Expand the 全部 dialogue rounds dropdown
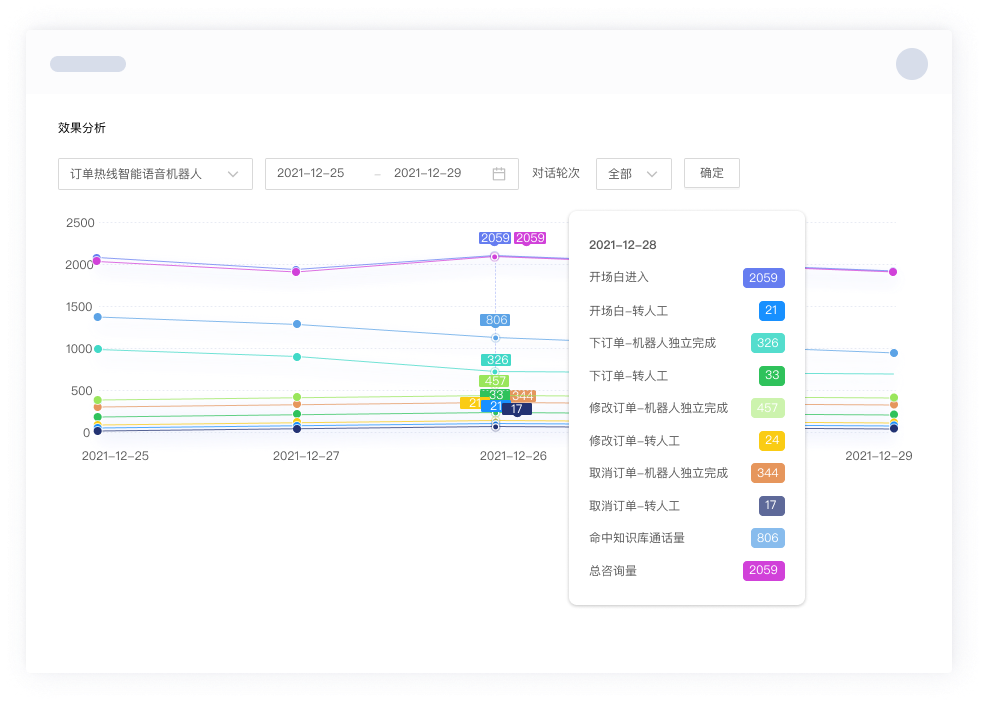The width and height of the screenshot is (986, 703). [x=633, y=174]
